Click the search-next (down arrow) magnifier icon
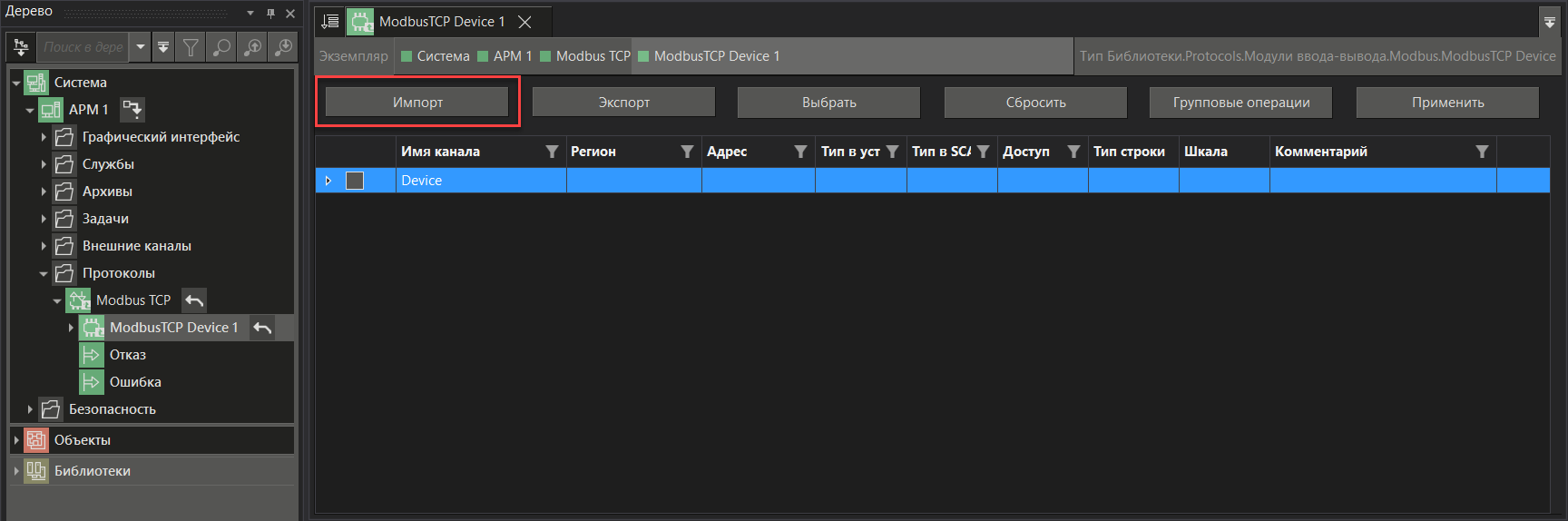 point(283,47)
